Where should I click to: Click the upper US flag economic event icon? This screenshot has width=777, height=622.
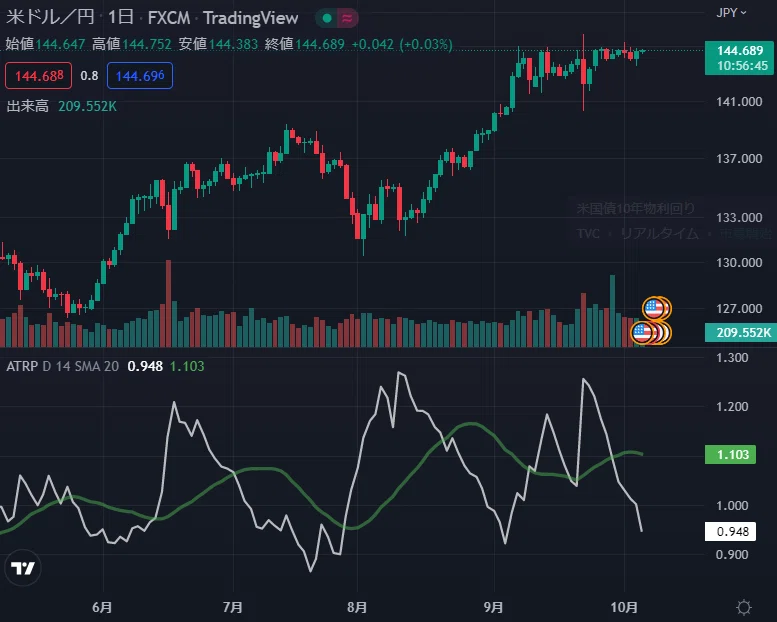[x=654, y=309]
